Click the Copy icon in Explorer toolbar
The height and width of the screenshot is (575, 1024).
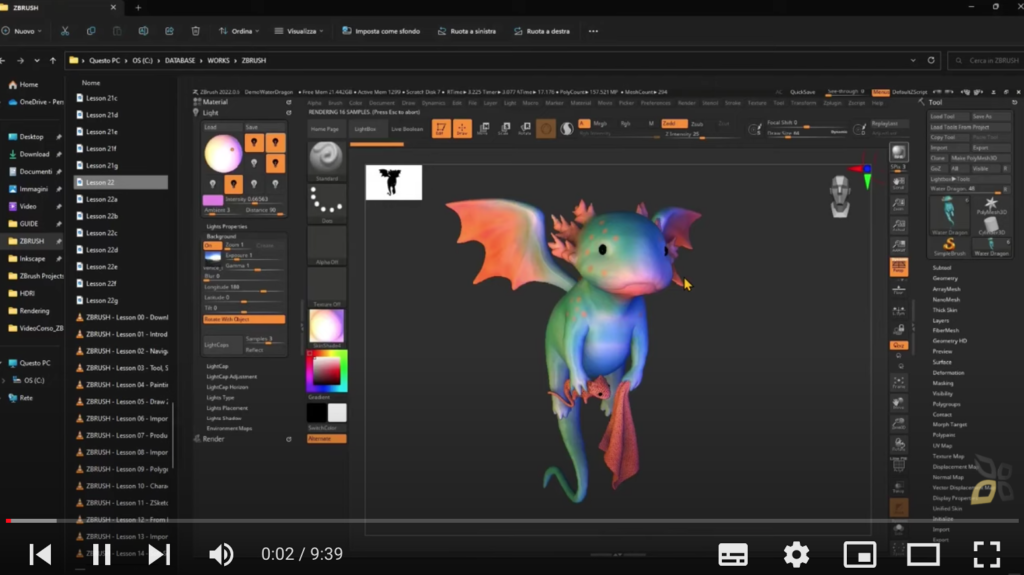91,31
